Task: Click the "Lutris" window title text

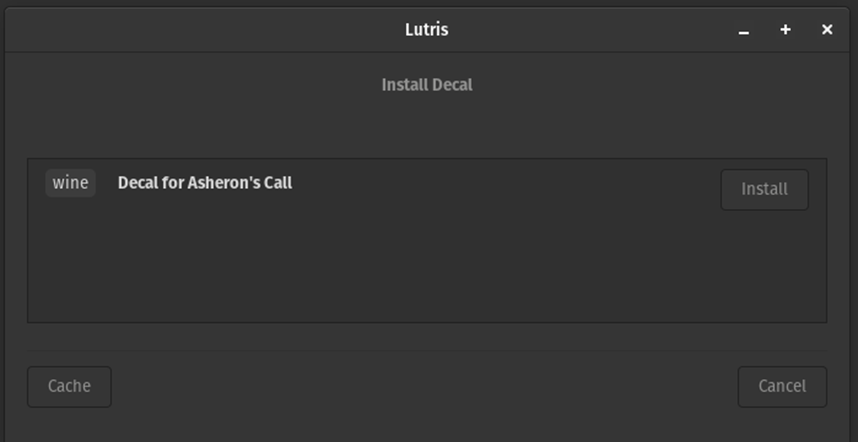Action: pos(427,29)
